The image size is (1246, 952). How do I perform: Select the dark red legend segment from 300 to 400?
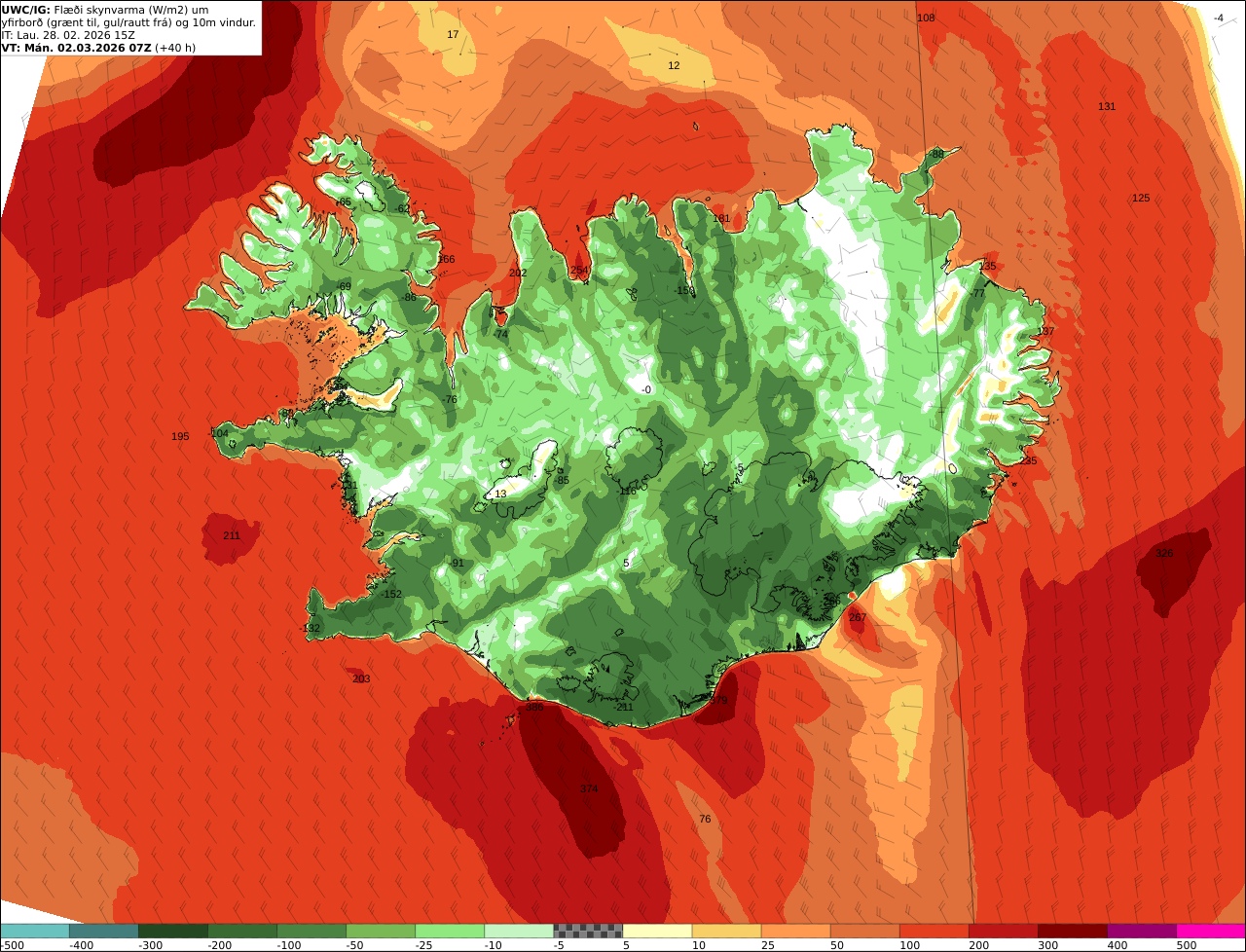tap(1072, 931)
